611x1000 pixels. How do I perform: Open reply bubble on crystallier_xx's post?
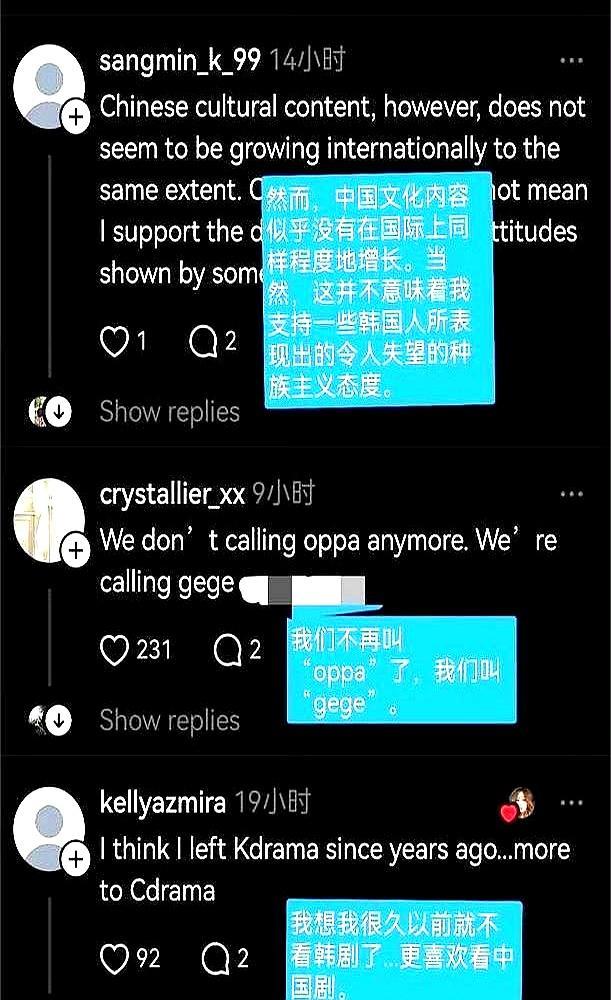pyautogui.click(x=228, y=651)
